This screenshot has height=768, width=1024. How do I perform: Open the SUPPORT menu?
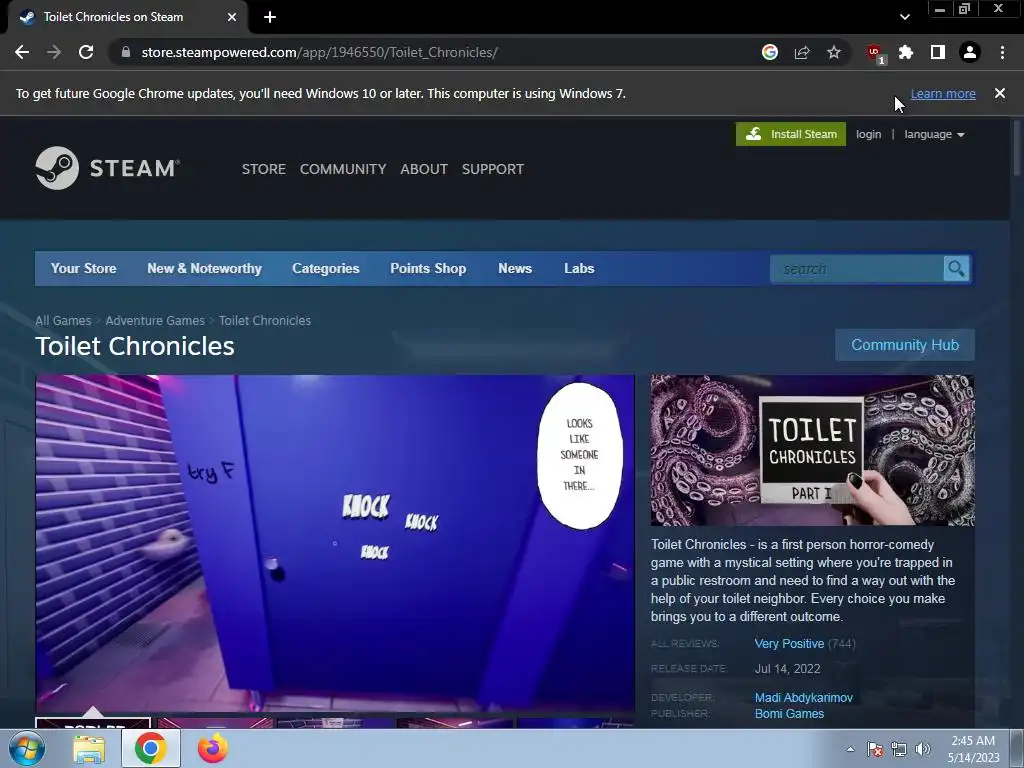[493, 169]
